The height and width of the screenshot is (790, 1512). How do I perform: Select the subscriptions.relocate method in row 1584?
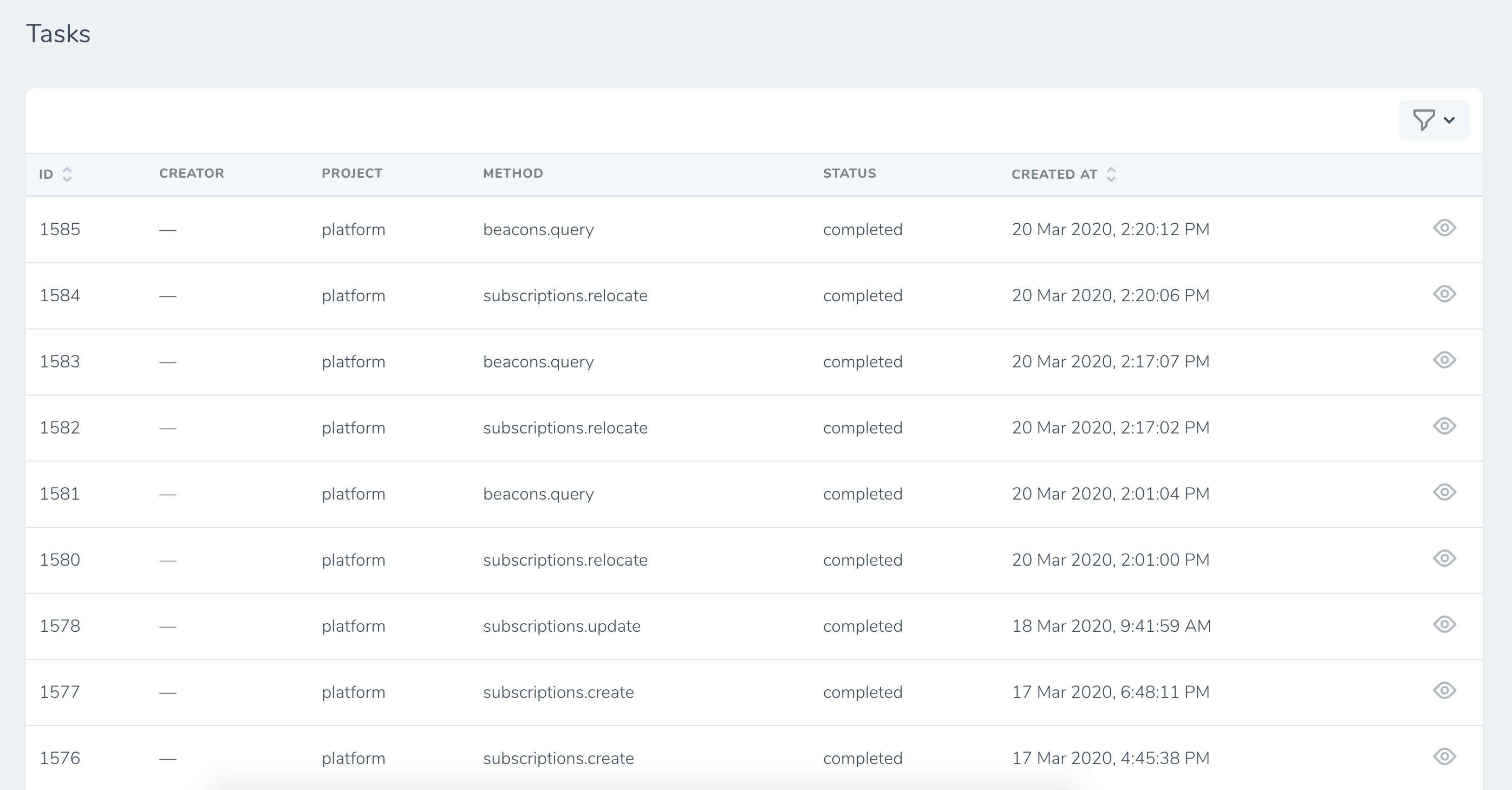point(565,295)
